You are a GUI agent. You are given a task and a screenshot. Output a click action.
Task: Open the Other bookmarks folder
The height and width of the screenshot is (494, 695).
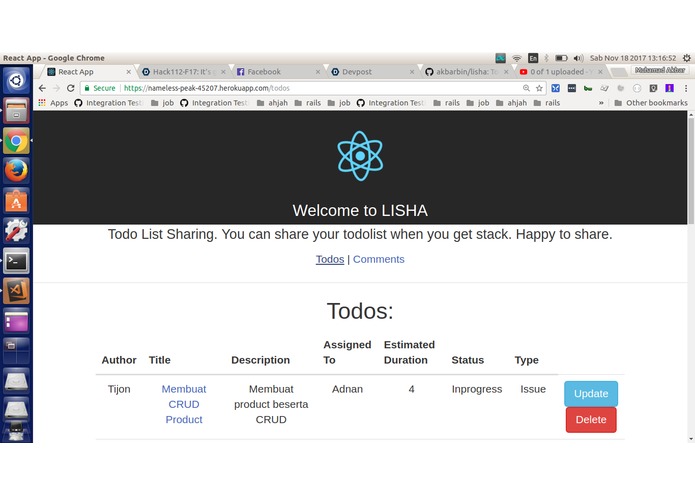651,103
